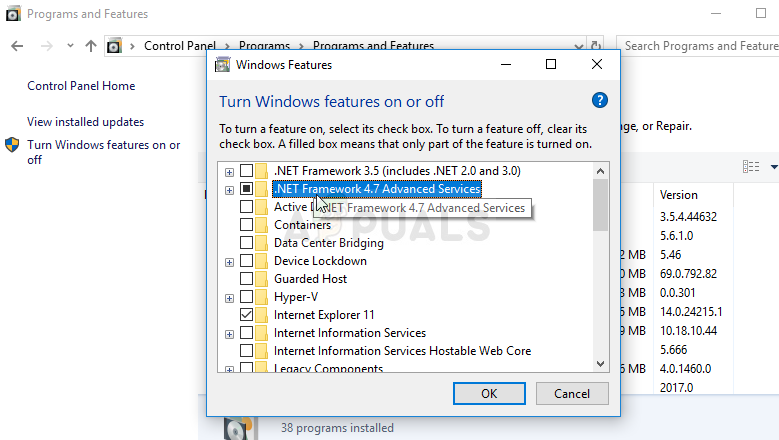Click version 14.0.24215.1 in programs list

click(691, 312)
